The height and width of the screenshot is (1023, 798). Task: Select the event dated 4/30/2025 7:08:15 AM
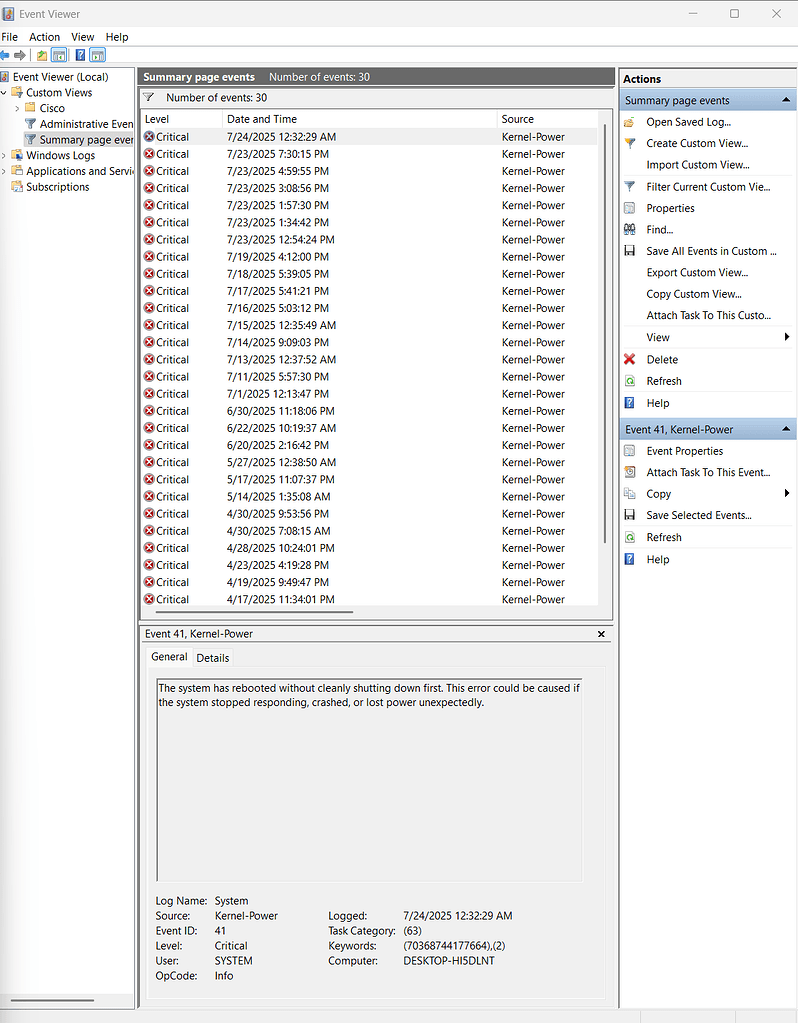pyautogui.click(x=369, y=531)
